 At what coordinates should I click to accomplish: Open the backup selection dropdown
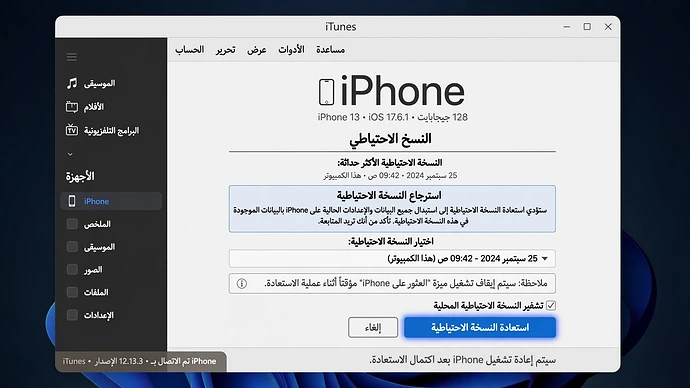(x=392, y=259)
